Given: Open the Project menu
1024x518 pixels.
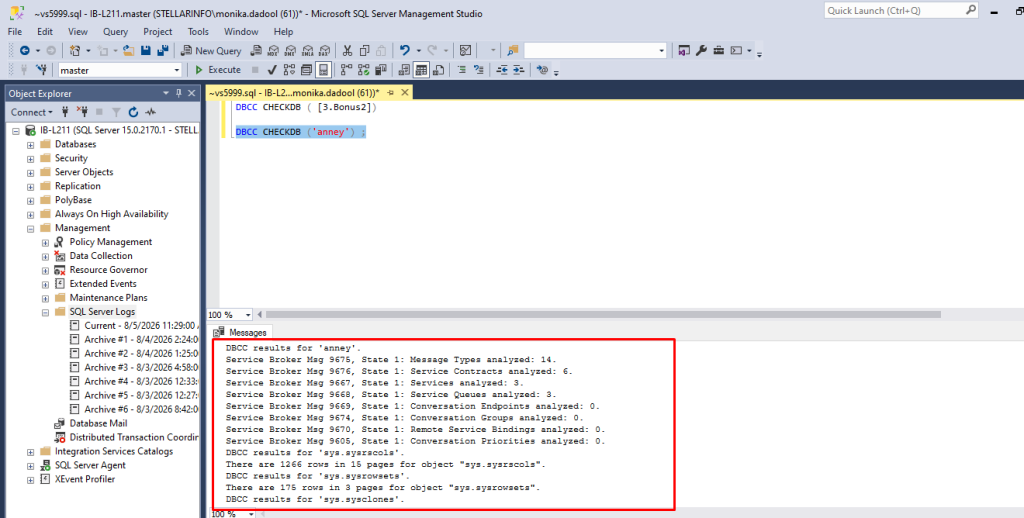Looking at the screenshot, I should pyautogui.click(x=158, y=31).
